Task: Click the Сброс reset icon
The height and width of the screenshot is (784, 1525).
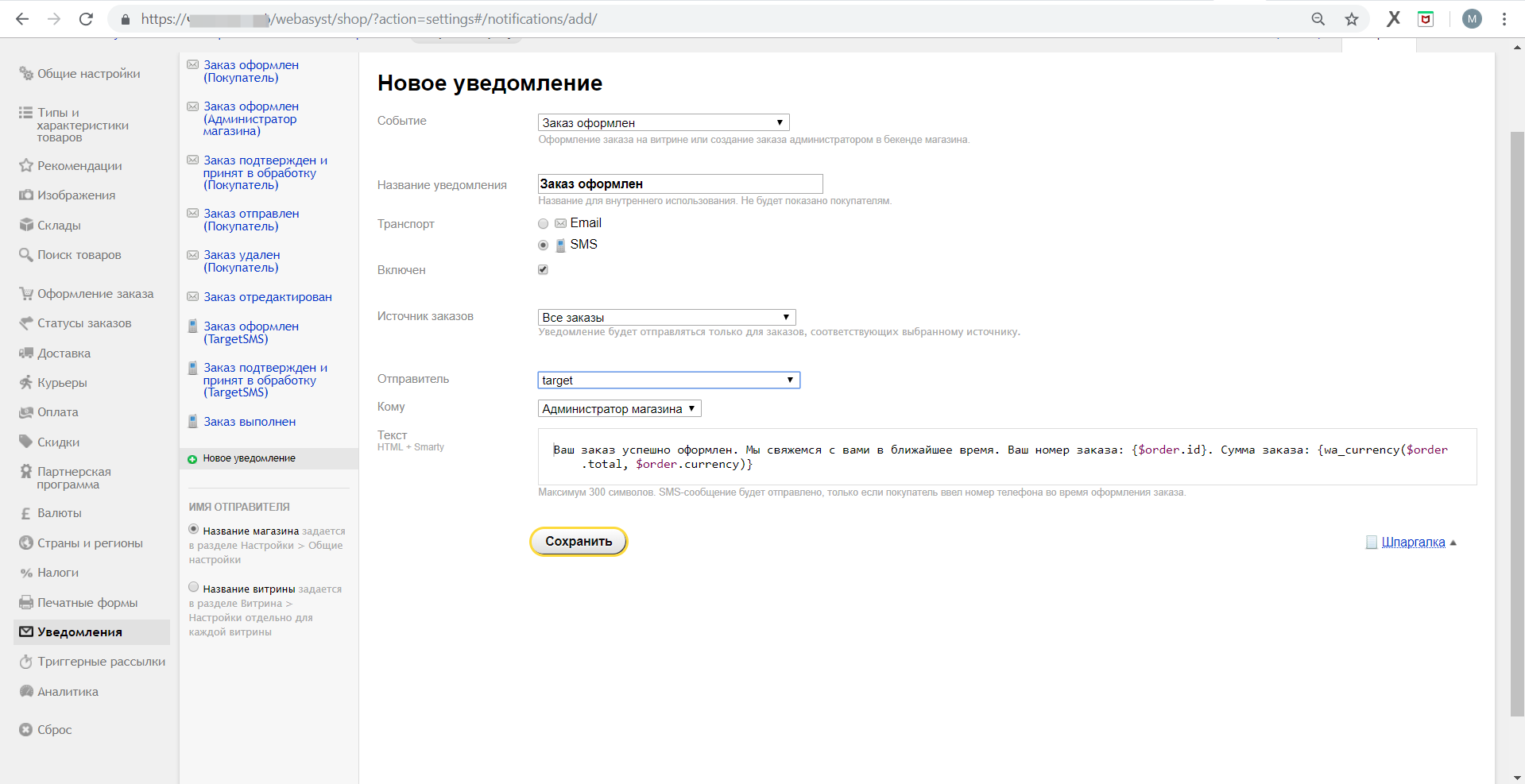Action: tap(26, 730)
